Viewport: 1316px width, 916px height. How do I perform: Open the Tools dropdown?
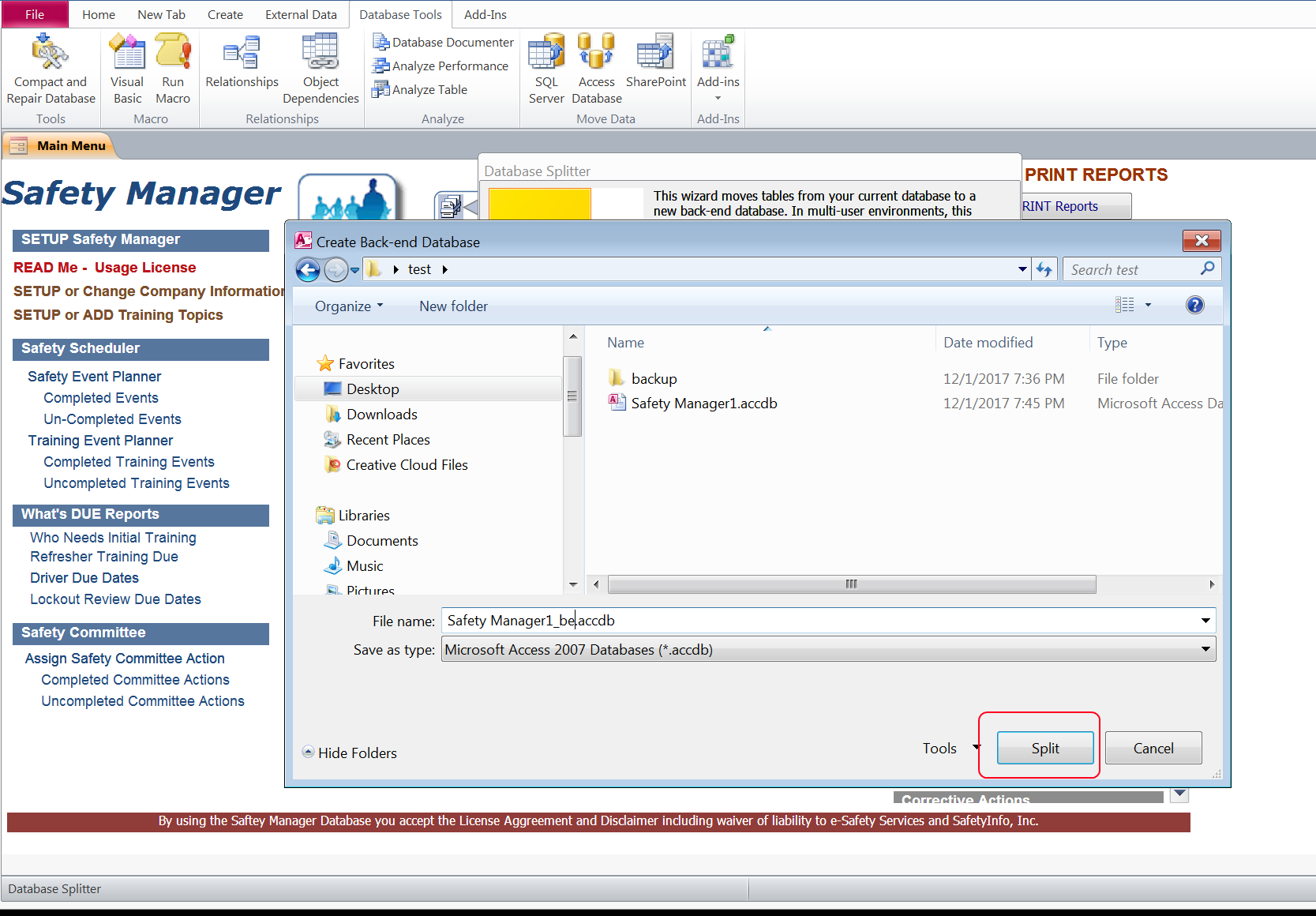coord(950,749)
